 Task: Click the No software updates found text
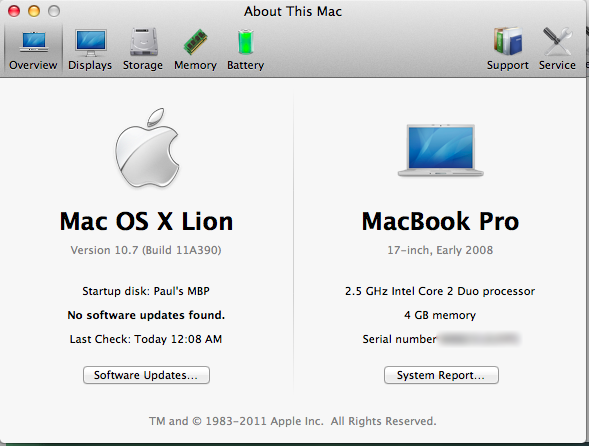(146, 315)
